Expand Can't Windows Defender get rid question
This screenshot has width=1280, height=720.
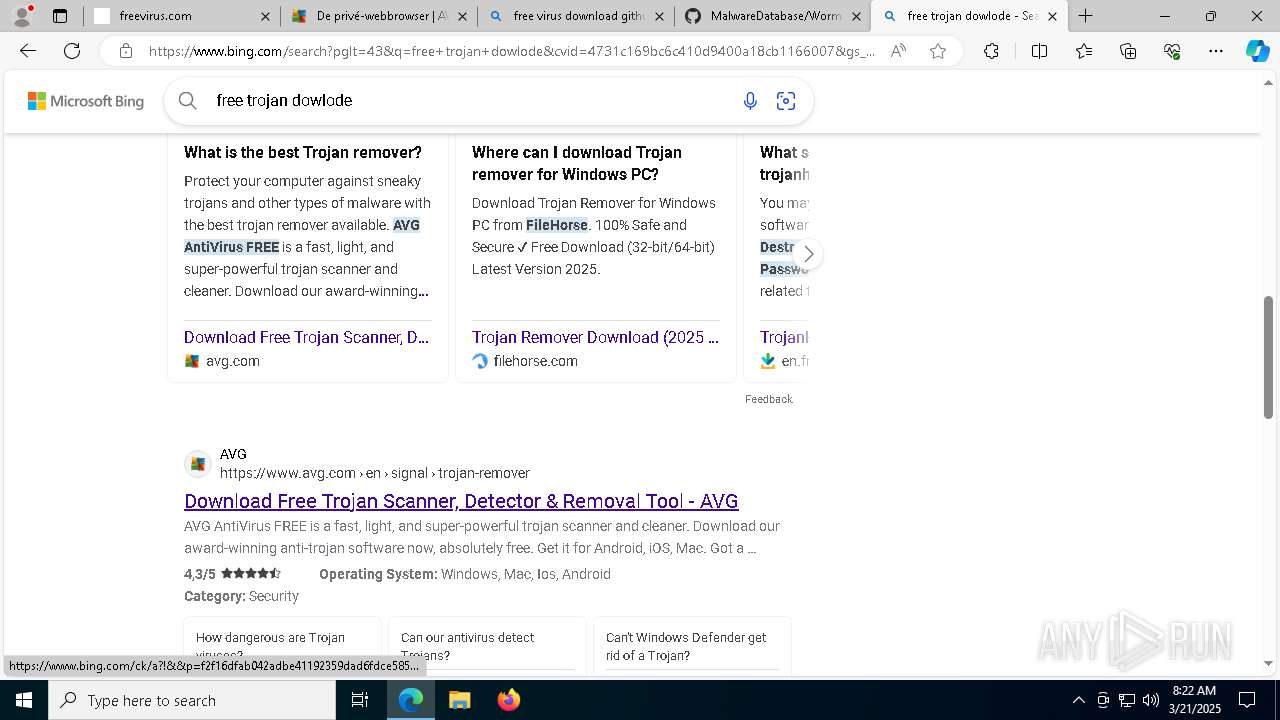[x=692, y=646]
